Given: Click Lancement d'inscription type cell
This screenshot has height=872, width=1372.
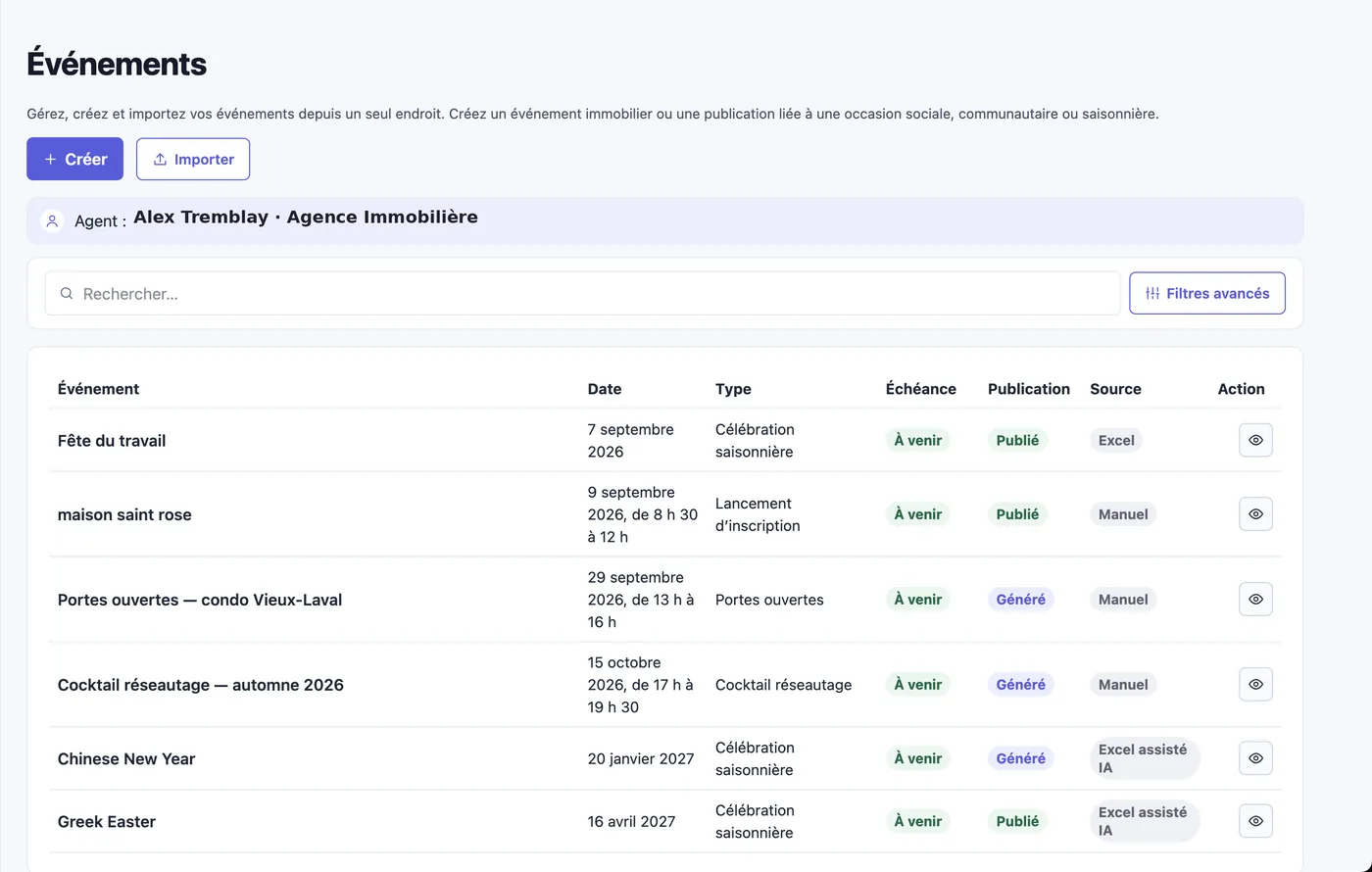Looking at the screenshot, I should [x=758, y=514].
